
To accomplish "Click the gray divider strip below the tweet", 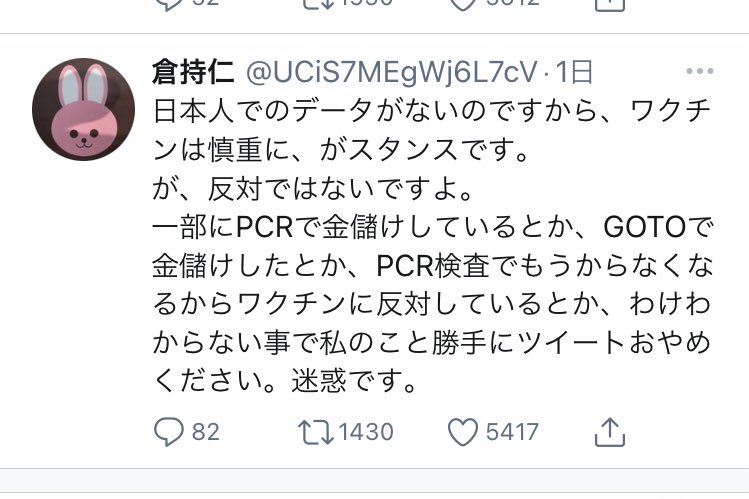I will point(374,480).
